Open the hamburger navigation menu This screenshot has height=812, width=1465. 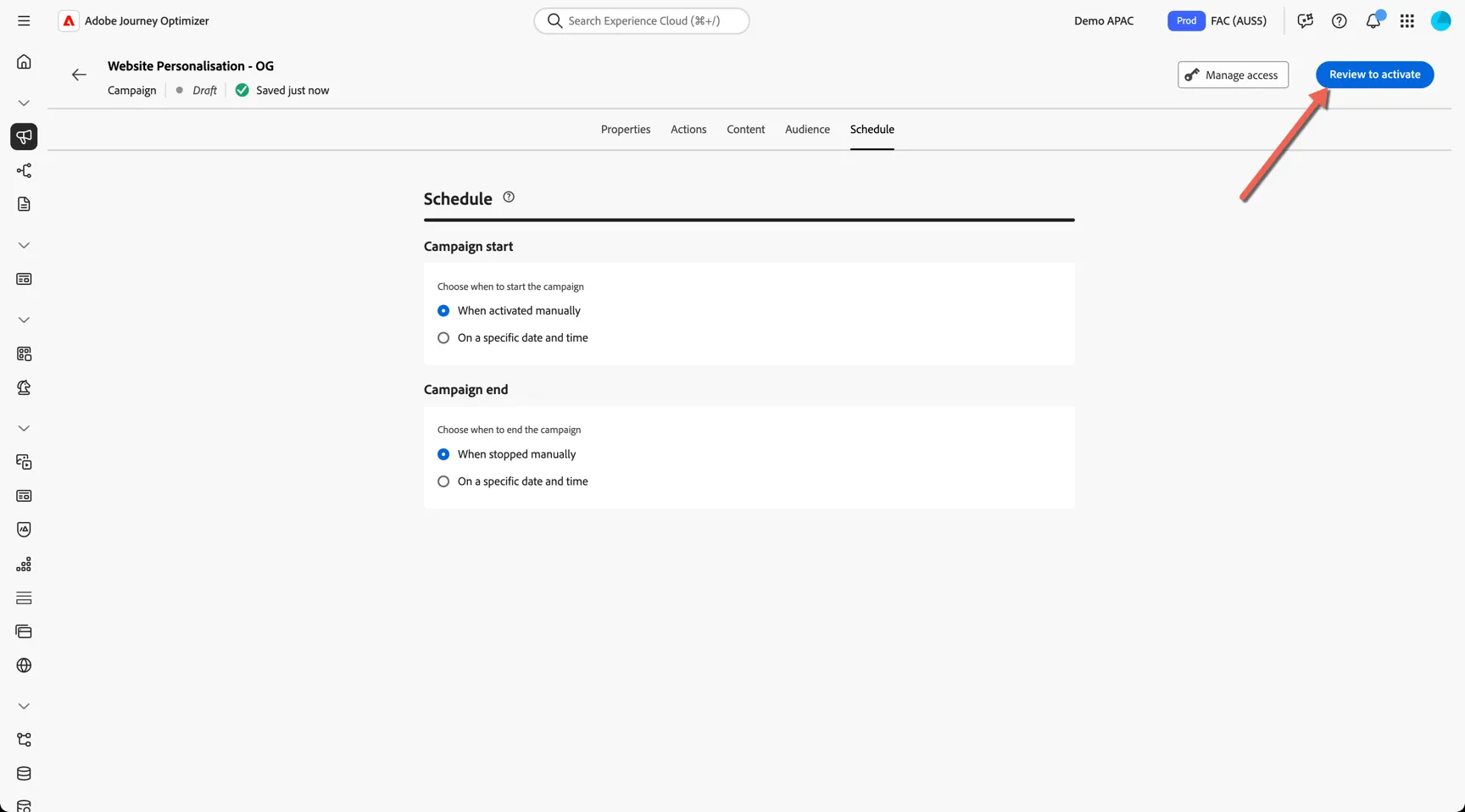[x=24, y=20]
